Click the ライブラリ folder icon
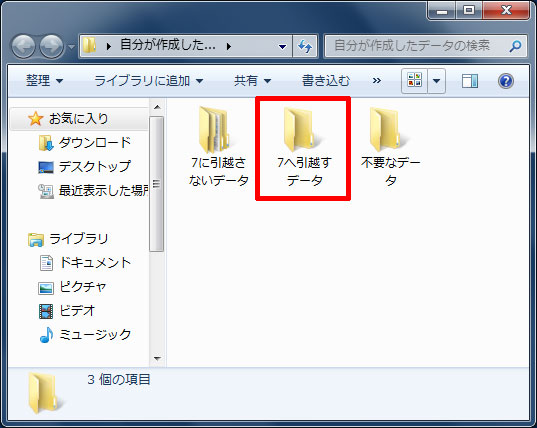This screenshot has height=428, width=537. point(36,239)
